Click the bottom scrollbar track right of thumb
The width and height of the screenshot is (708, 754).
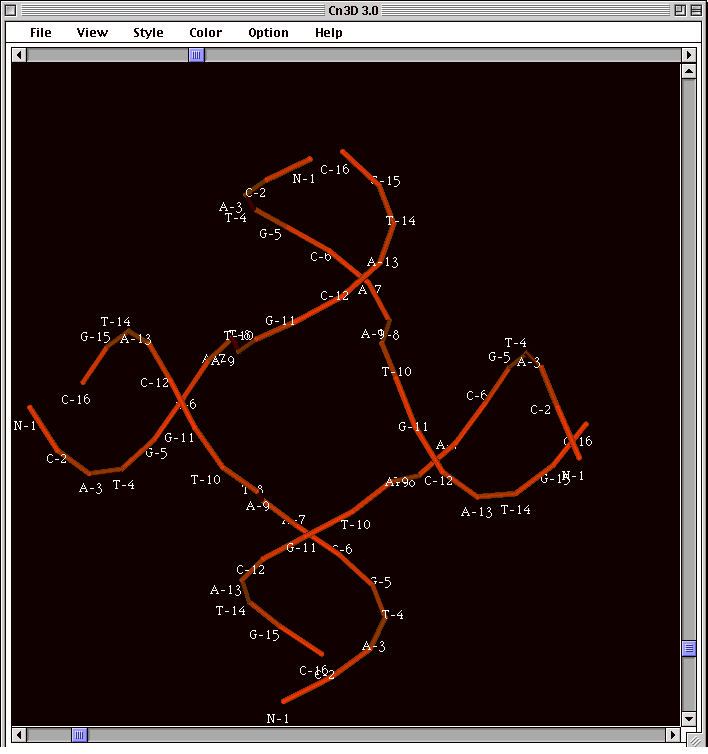tap(377, 735)
